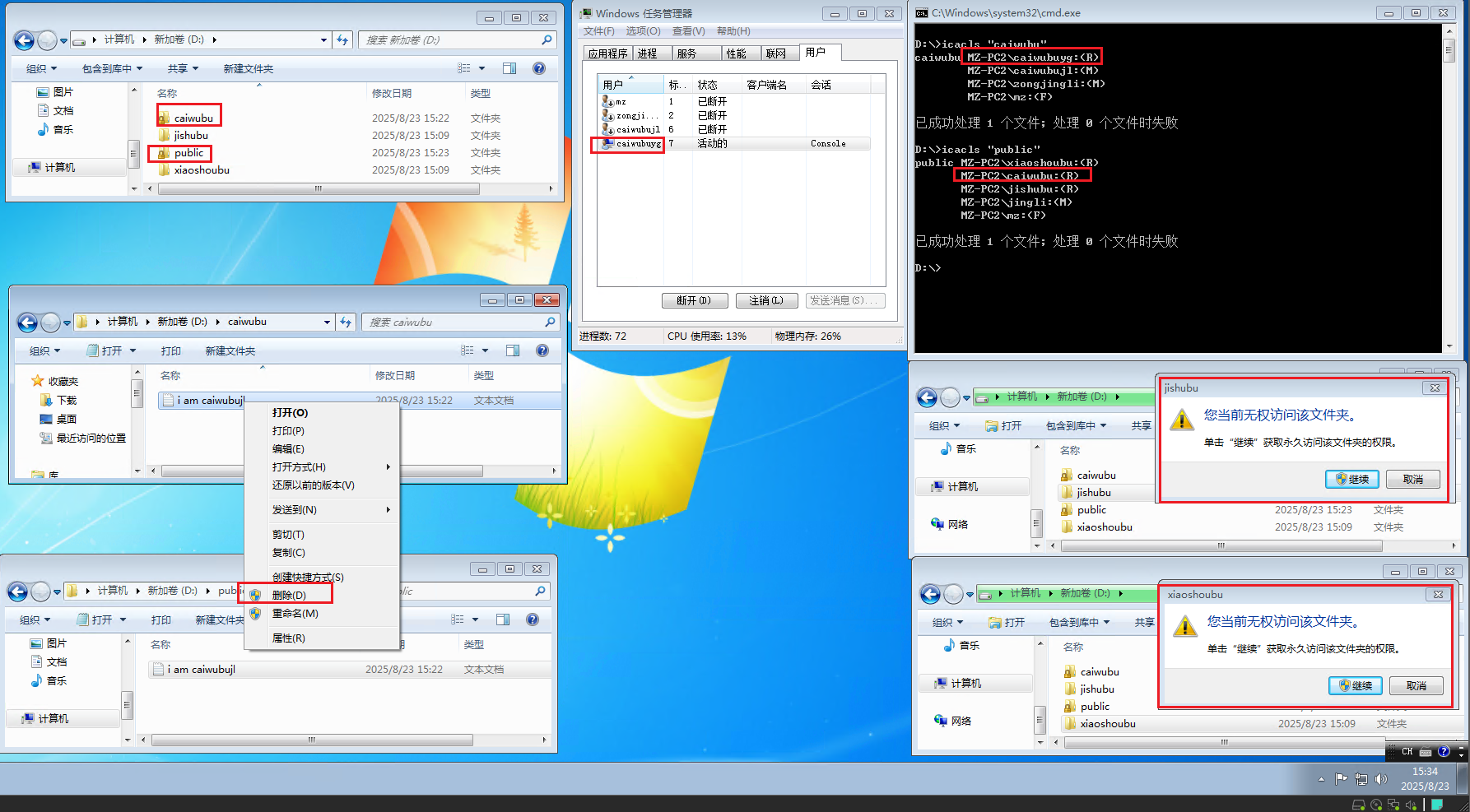Open 网络 in window behind xiaoshoubu dialog
This screenshot has width=1470, height=812.
(x=952, y=721)
